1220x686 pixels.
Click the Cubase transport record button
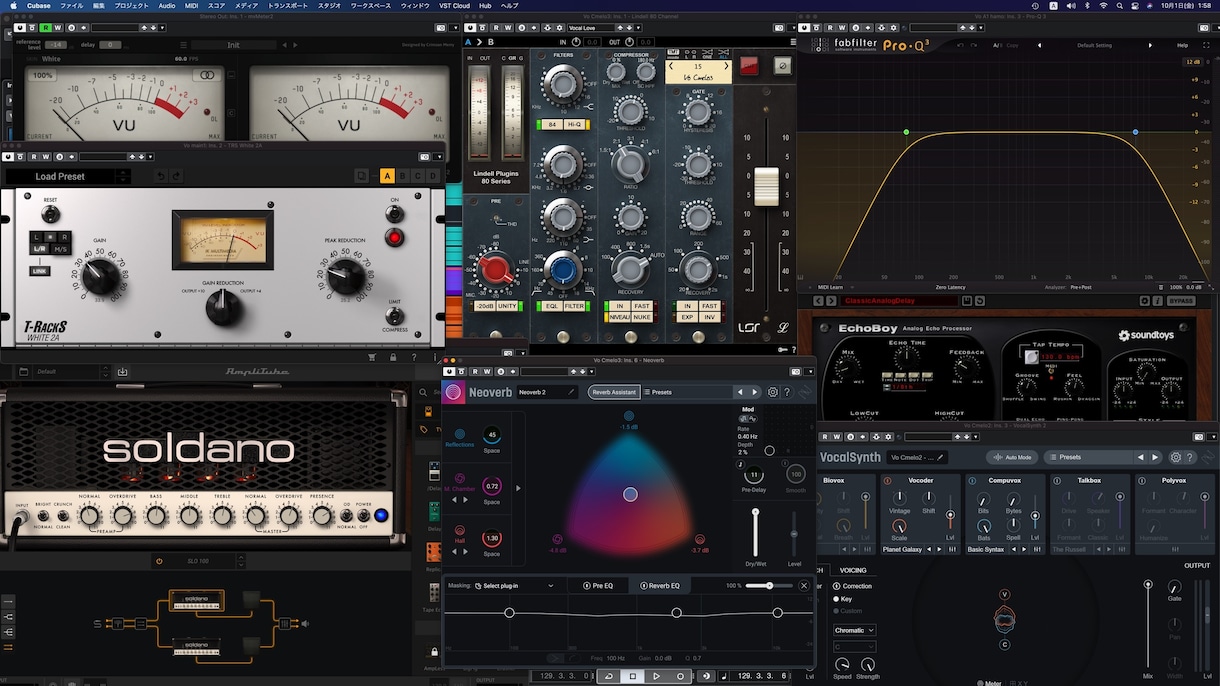click(x=680, y=676)
